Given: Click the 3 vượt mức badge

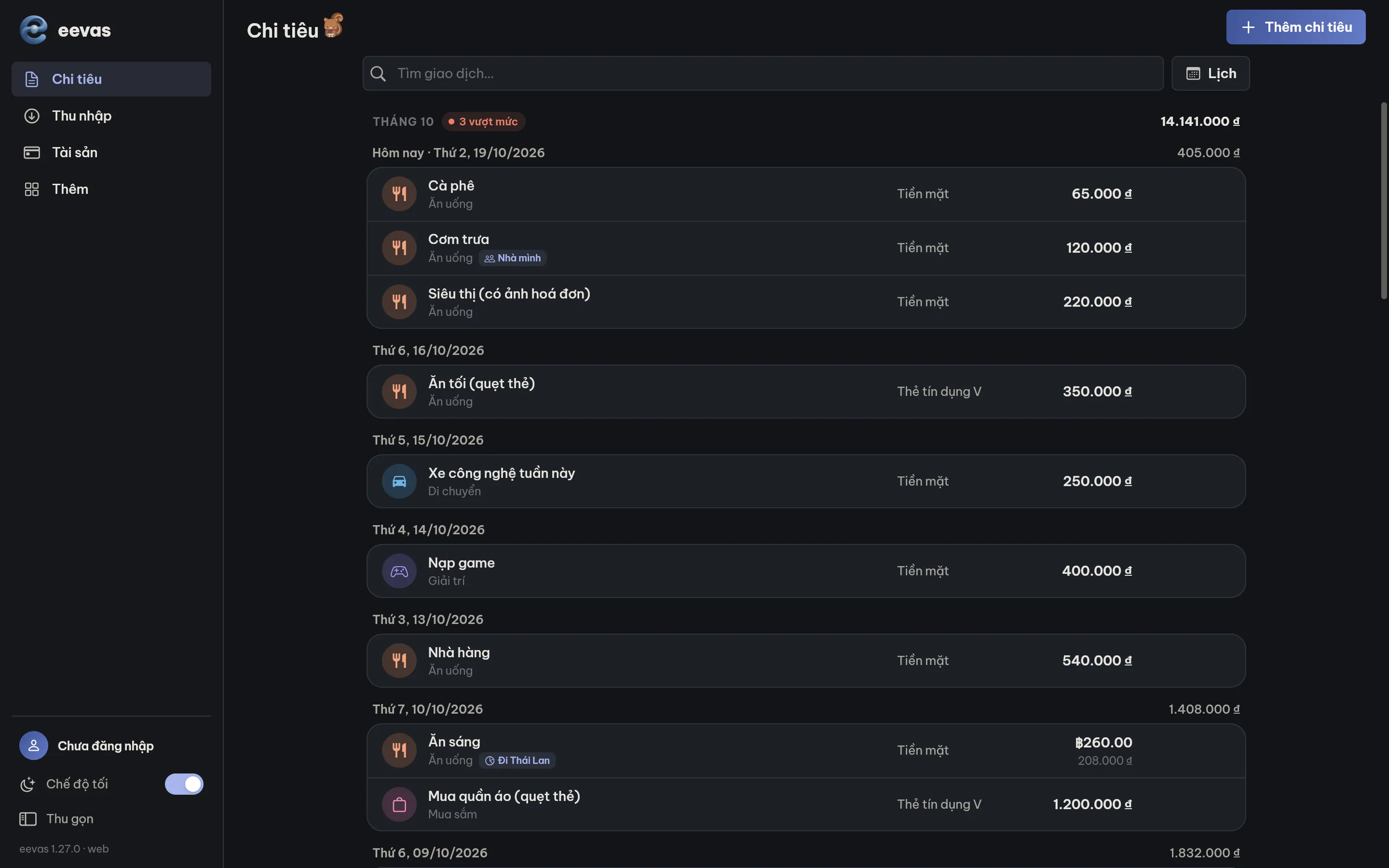Looking at the screenshot, I should tap(483, 122).
